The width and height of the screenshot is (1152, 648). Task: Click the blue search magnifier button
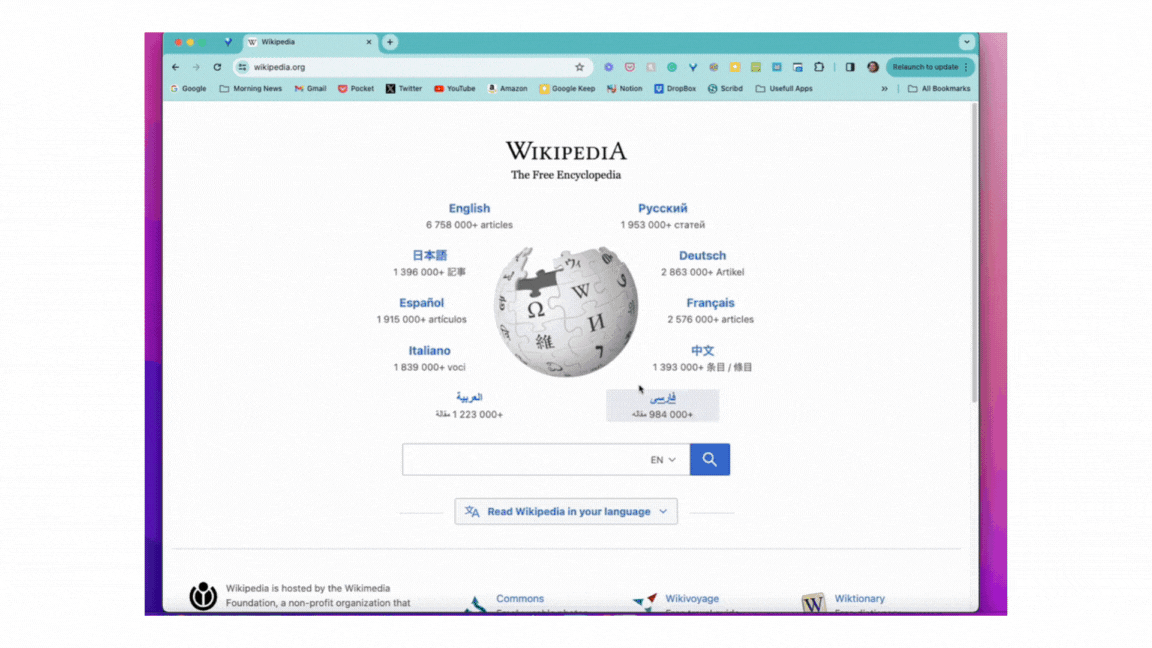709,460
